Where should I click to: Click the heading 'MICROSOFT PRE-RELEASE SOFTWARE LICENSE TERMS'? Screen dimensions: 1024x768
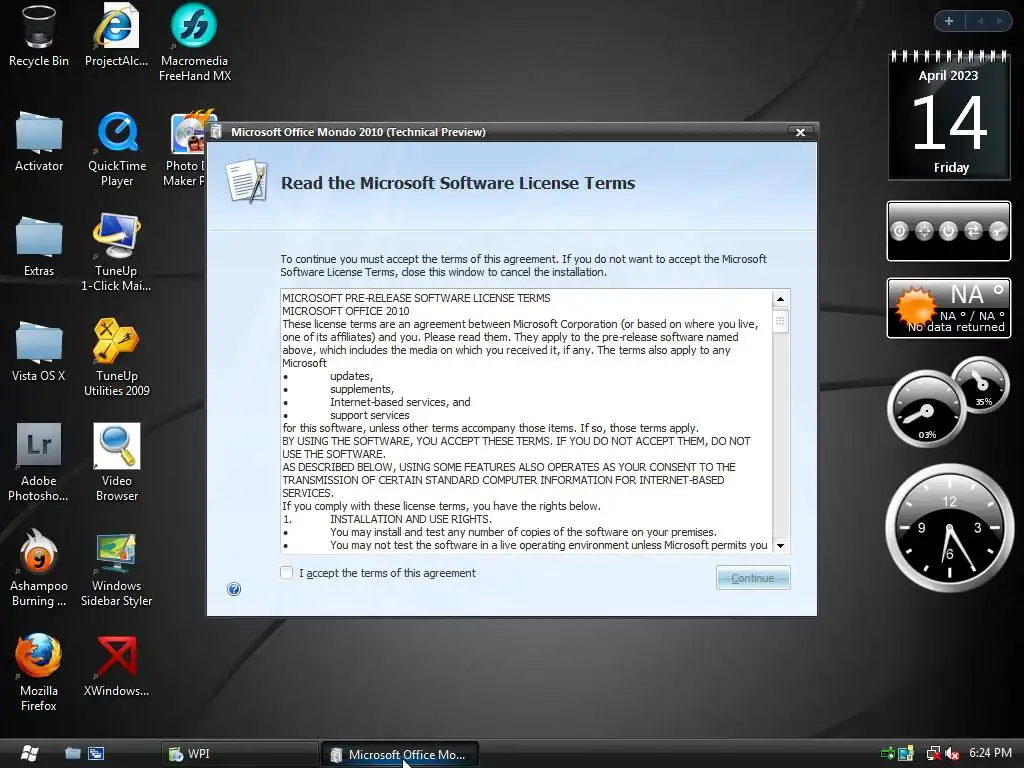pyautogui.click(x=416, y=298)
